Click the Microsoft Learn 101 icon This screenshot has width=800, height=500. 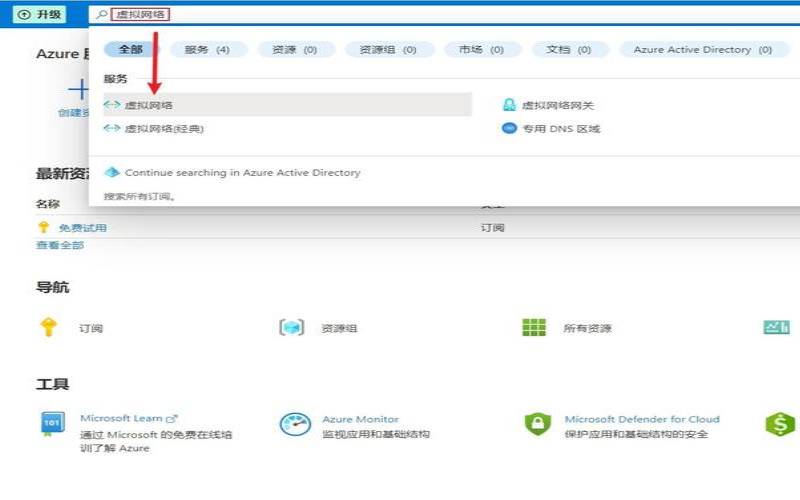[52, 424]
